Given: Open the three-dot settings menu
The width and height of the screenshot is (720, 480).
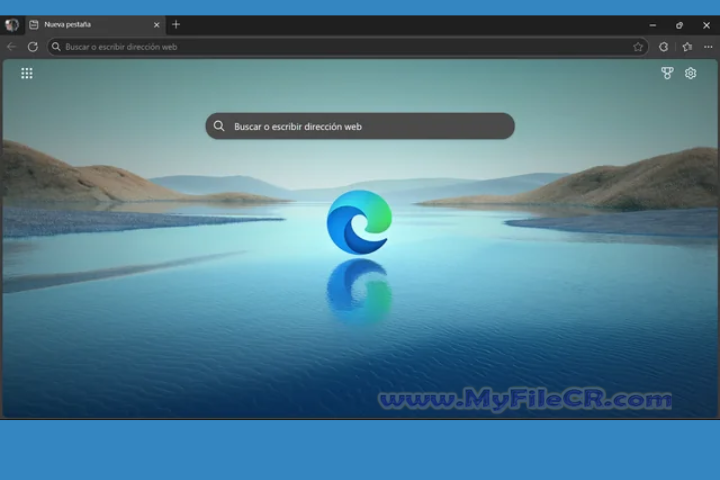Looking at the screenshot, I should coord(708,47).
